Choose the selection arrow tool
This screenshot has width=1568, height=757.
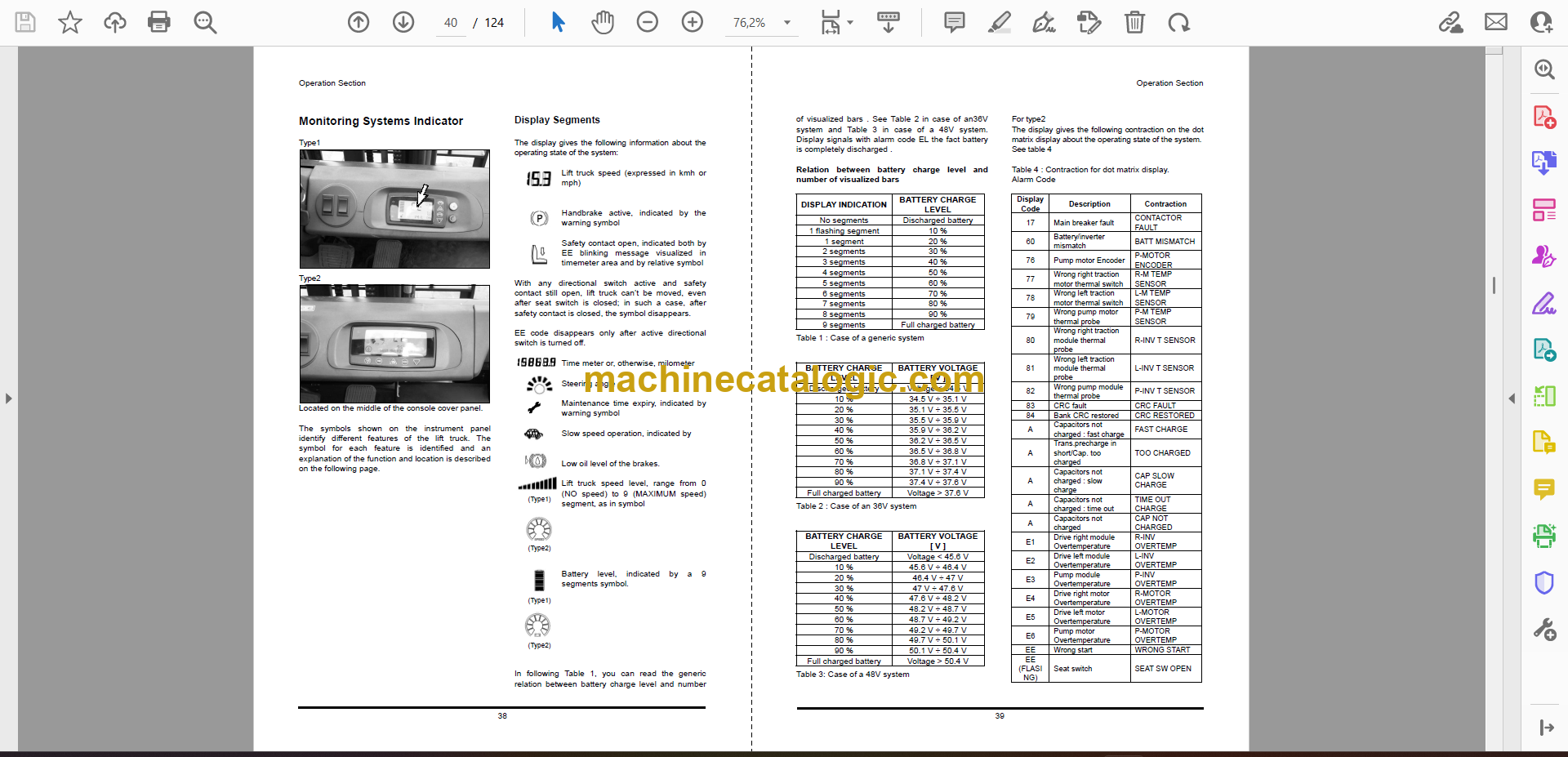[x=558, y=22]
